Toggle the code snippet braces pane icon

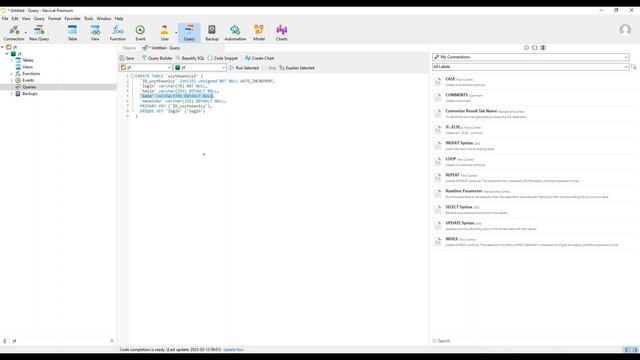(x=534, y=48)
